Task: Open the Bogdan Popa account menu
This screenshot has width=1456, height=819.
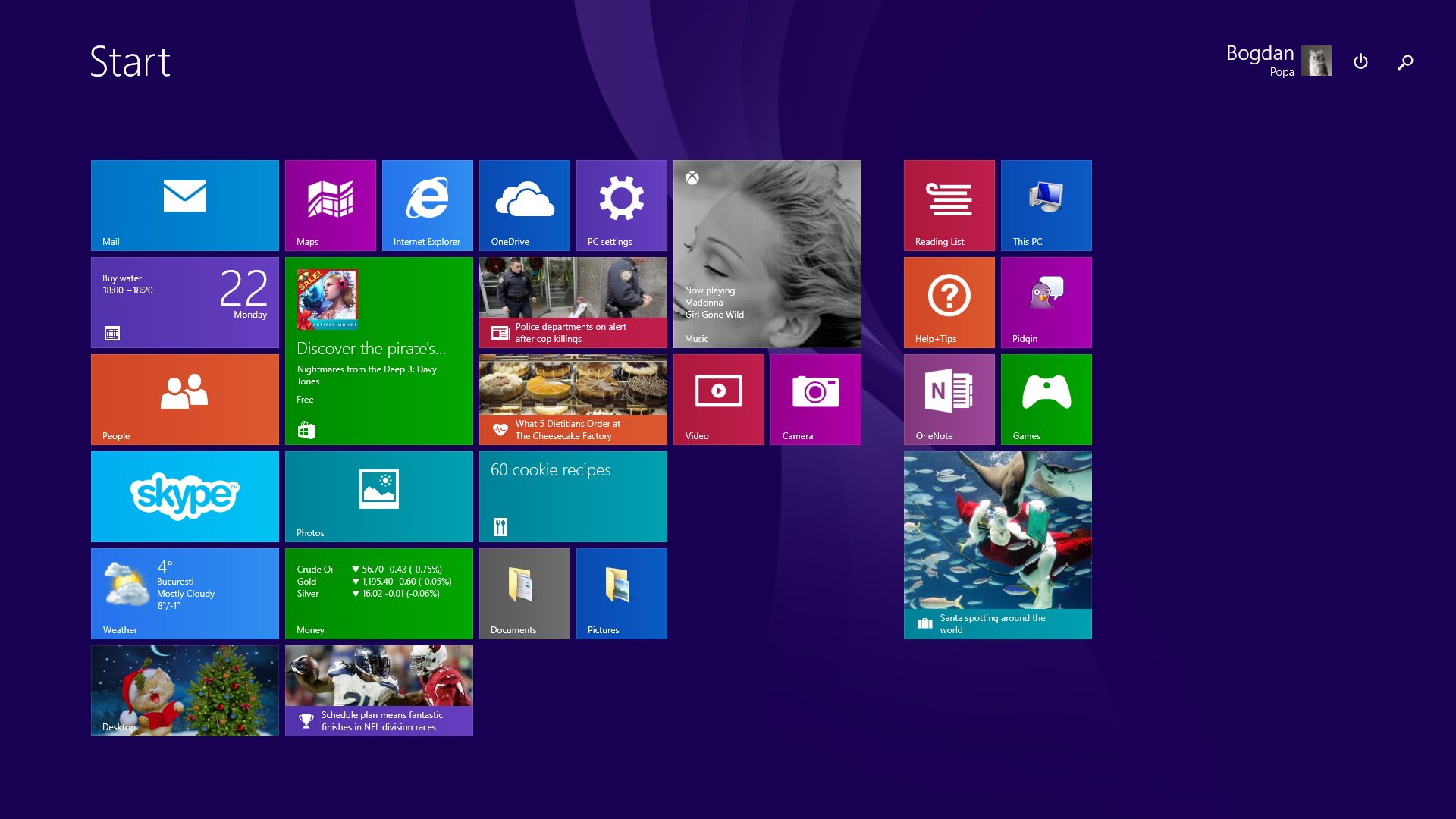Action: [x=1279, y=61]
